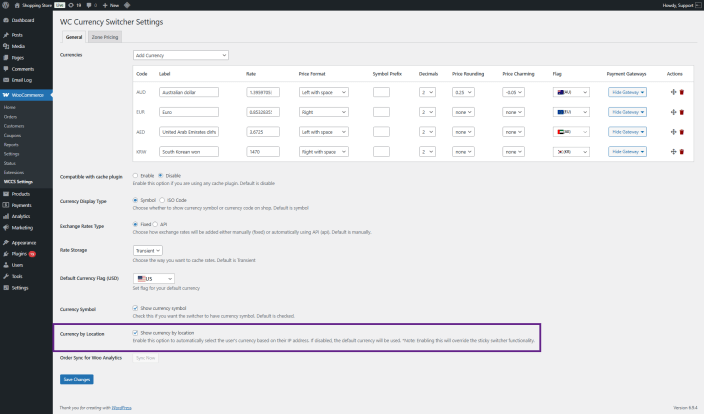Toggle the Show currency by location checkbox
The image size is (704, 414).
(135, 333)
